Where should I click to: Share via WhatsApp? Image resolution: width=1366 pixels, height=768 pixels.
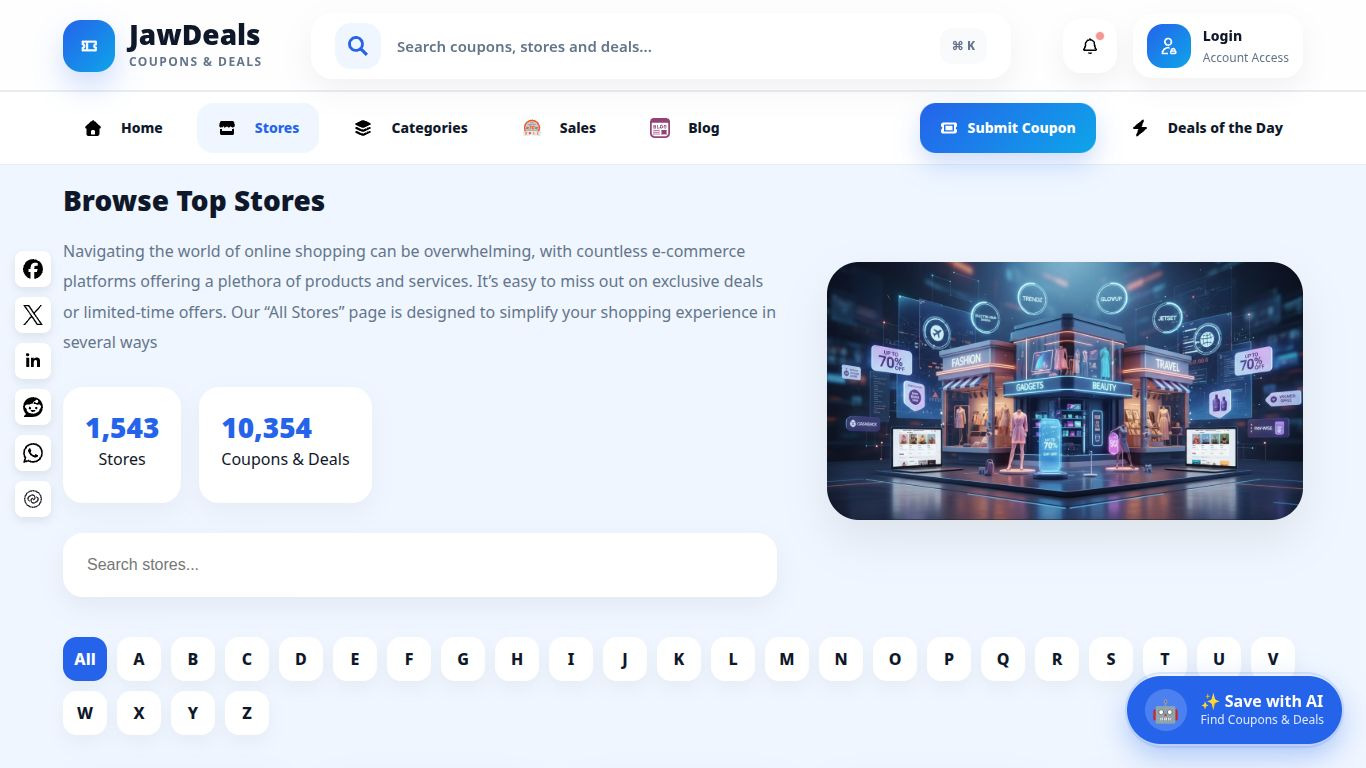point(33,453)
